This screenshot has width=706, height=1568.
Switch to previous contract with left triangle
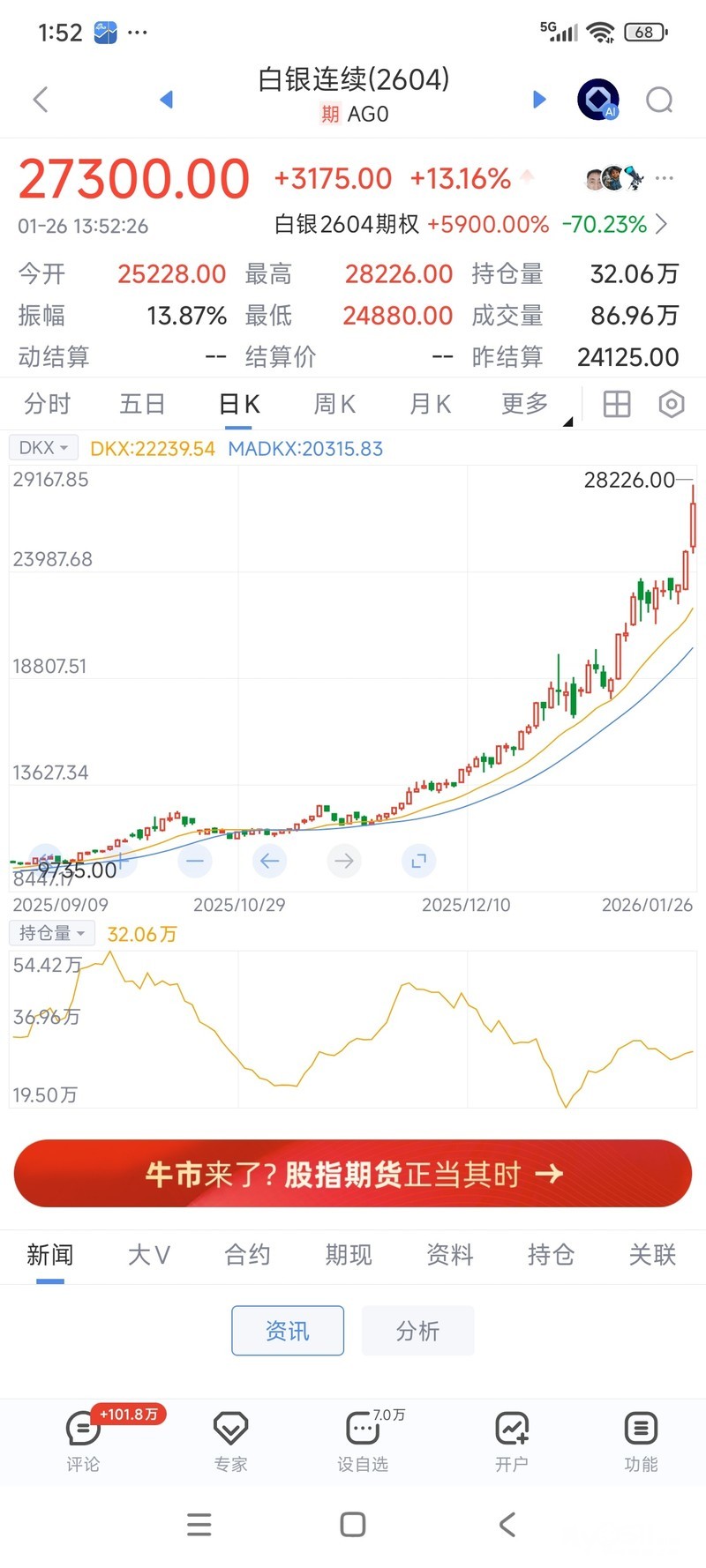pos(166,99)
